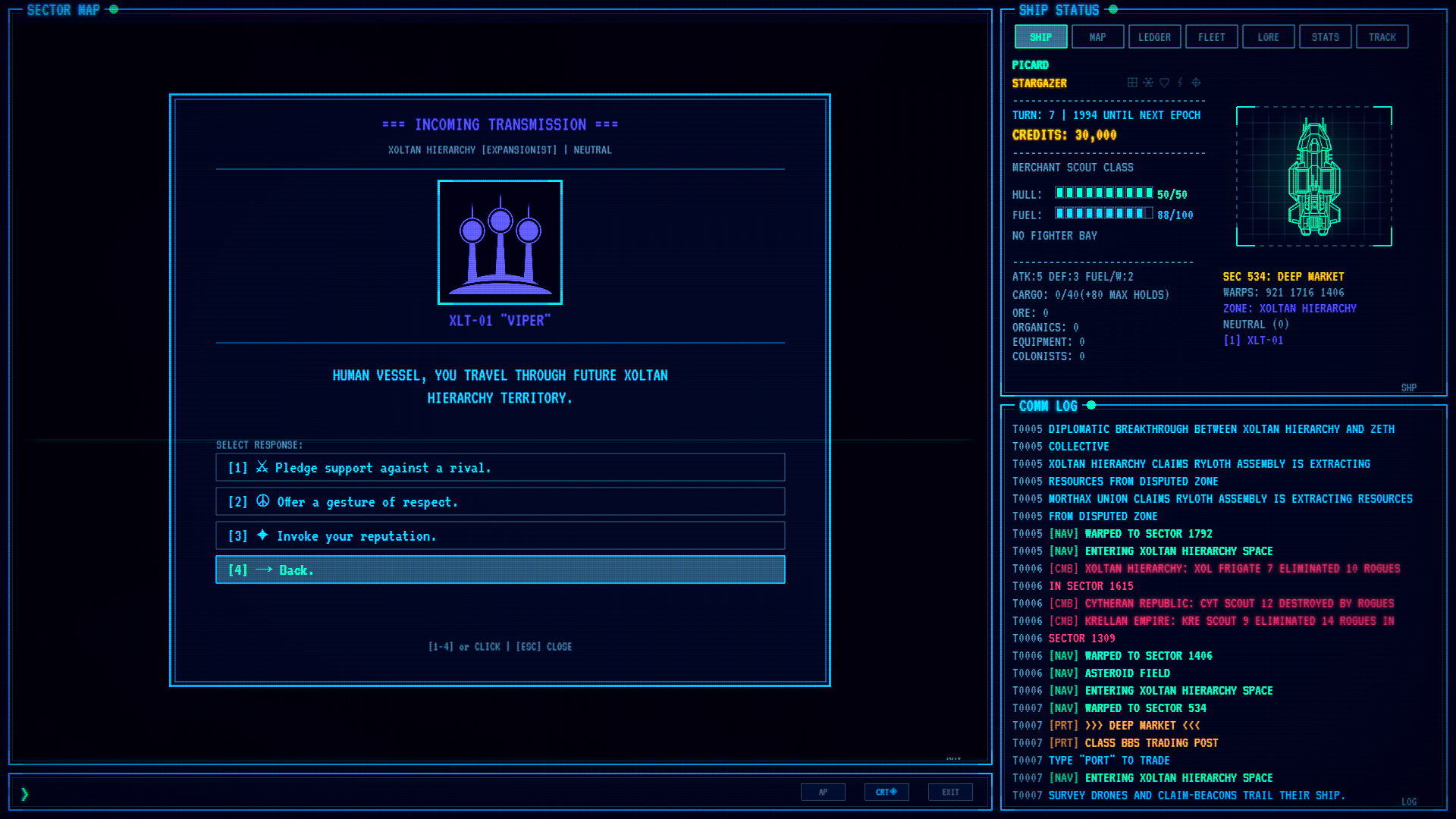Open the Fleet tab
The width and height of the screenshot is (1456, 819).
(1211, 36)
